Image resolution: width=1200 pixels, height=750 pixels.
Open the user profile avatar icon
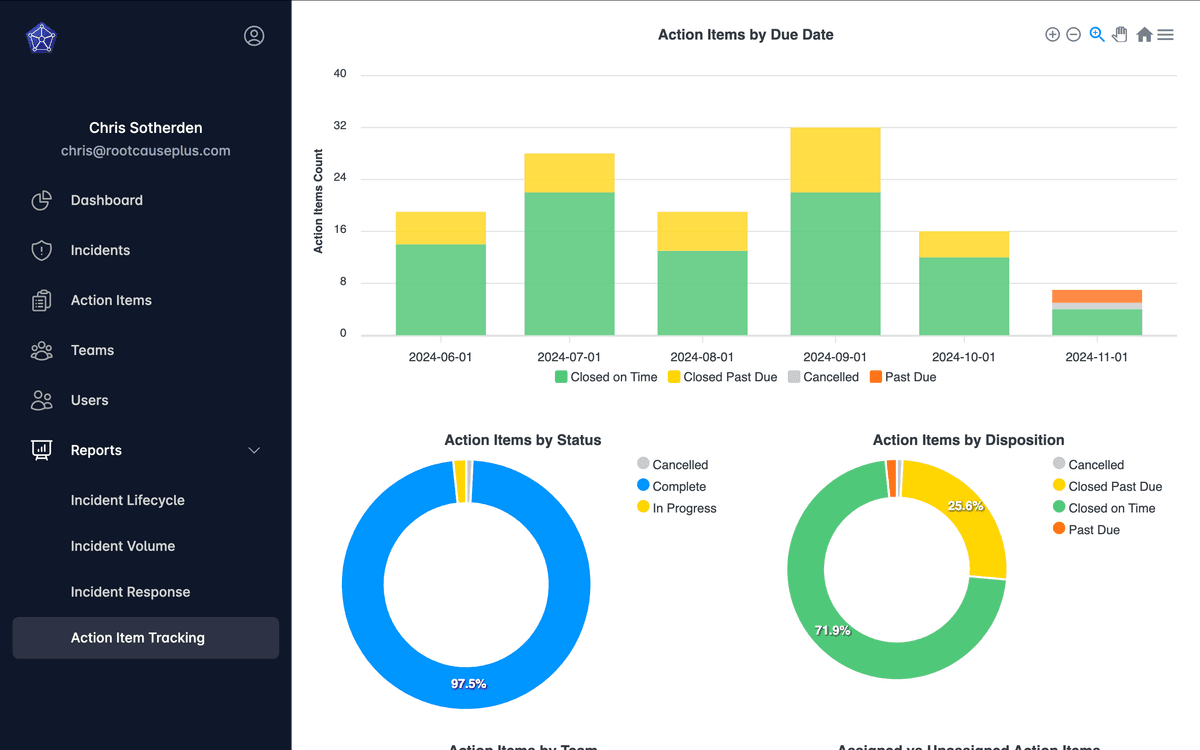click(x=254, y=36)
